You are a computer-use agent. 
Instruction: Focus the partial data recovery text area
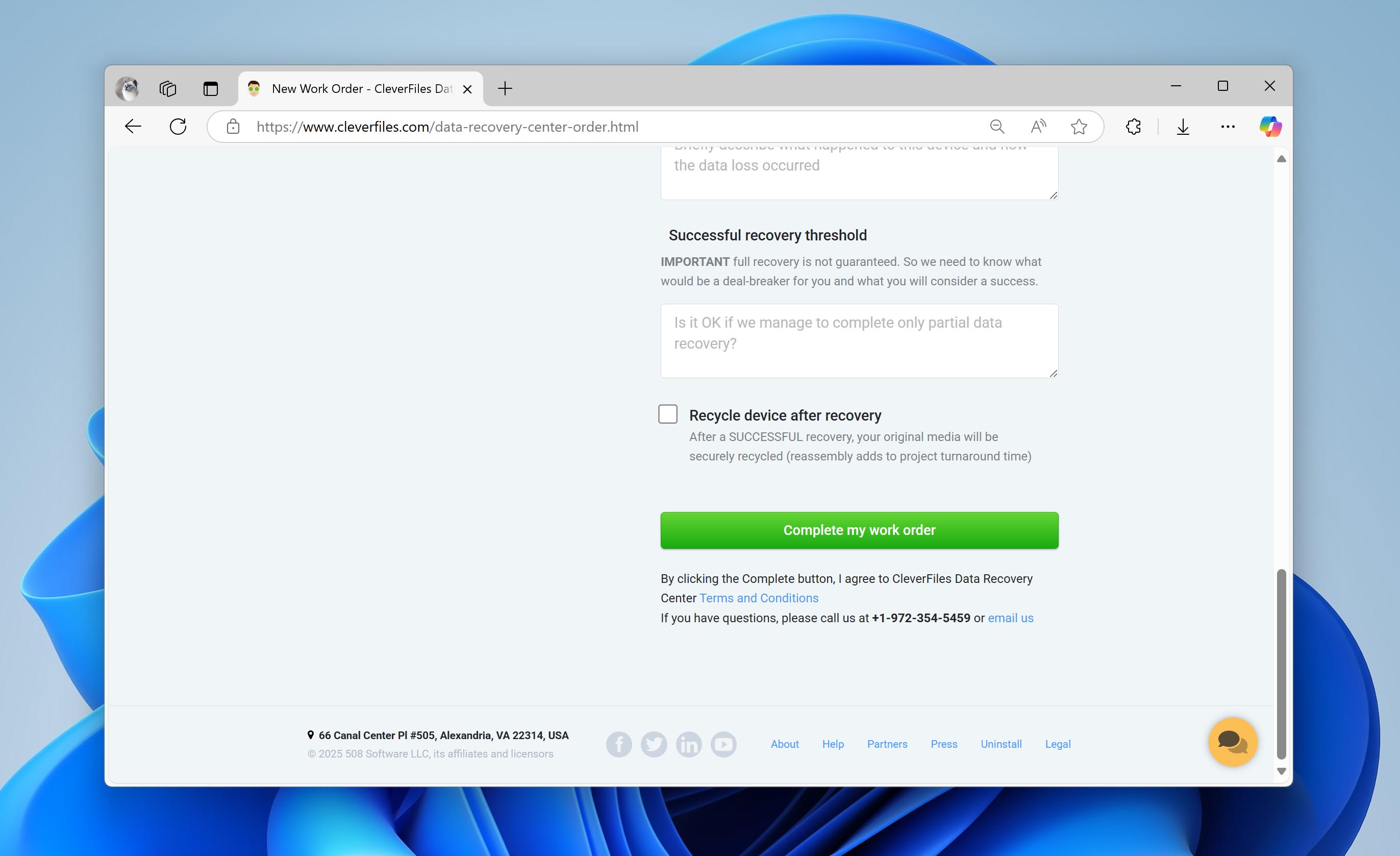[x=859, y=341]
